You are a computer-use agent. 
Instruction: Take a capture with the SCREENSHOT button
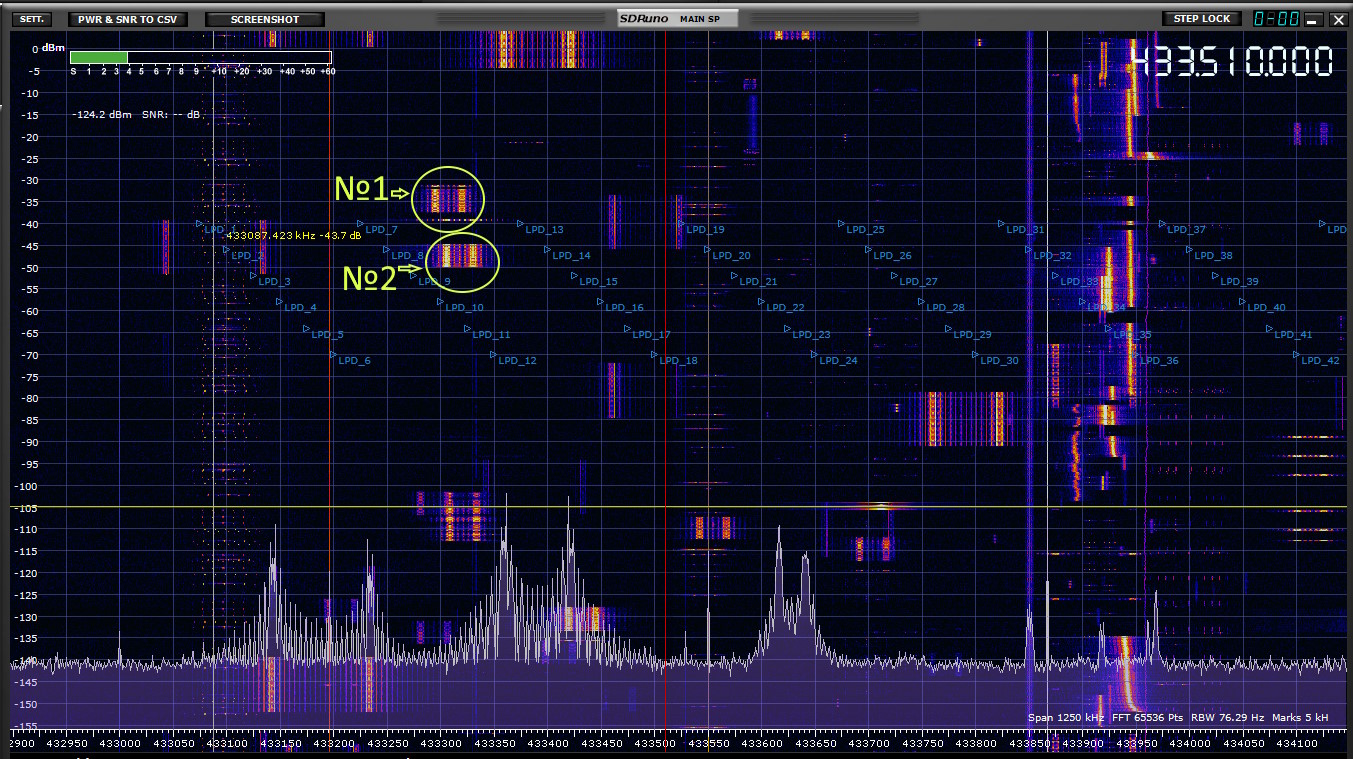tap(265, 19)
